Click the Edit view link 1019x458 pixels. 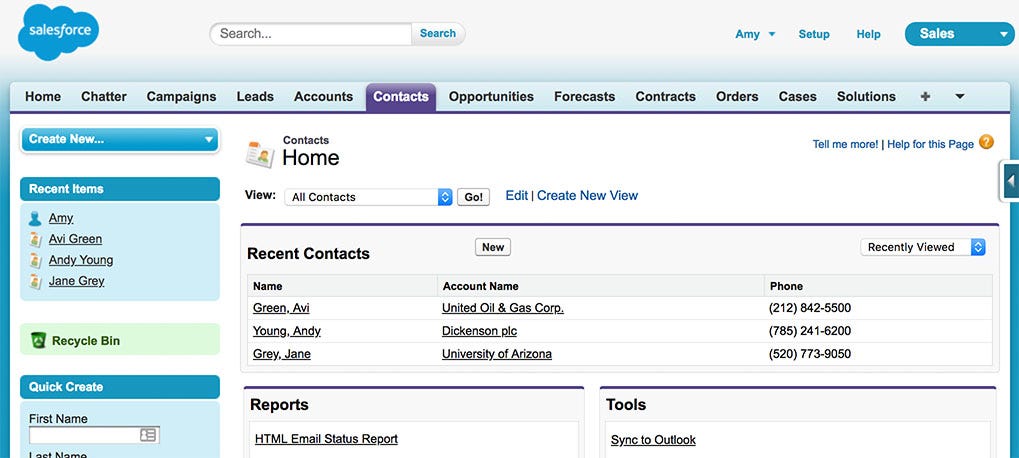click(517, 196)
